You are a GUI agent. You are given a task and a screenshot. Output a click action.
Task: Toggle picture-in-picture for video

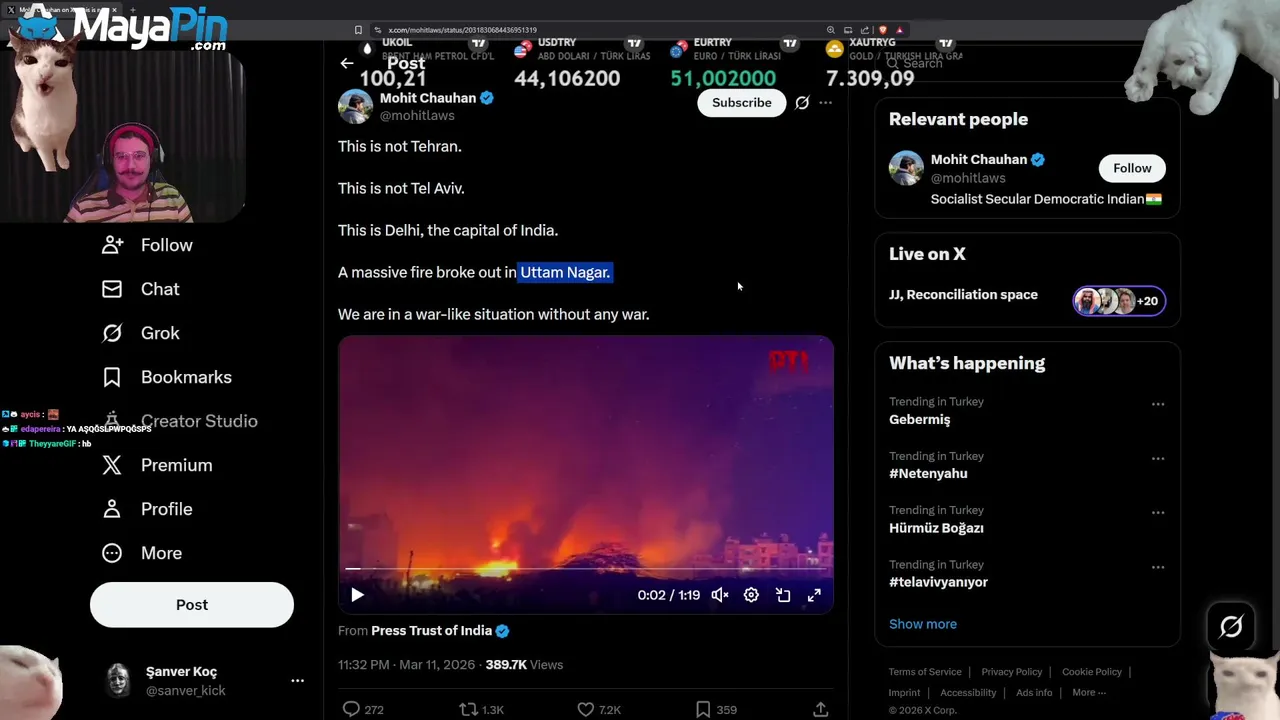(x=783, y=595)
